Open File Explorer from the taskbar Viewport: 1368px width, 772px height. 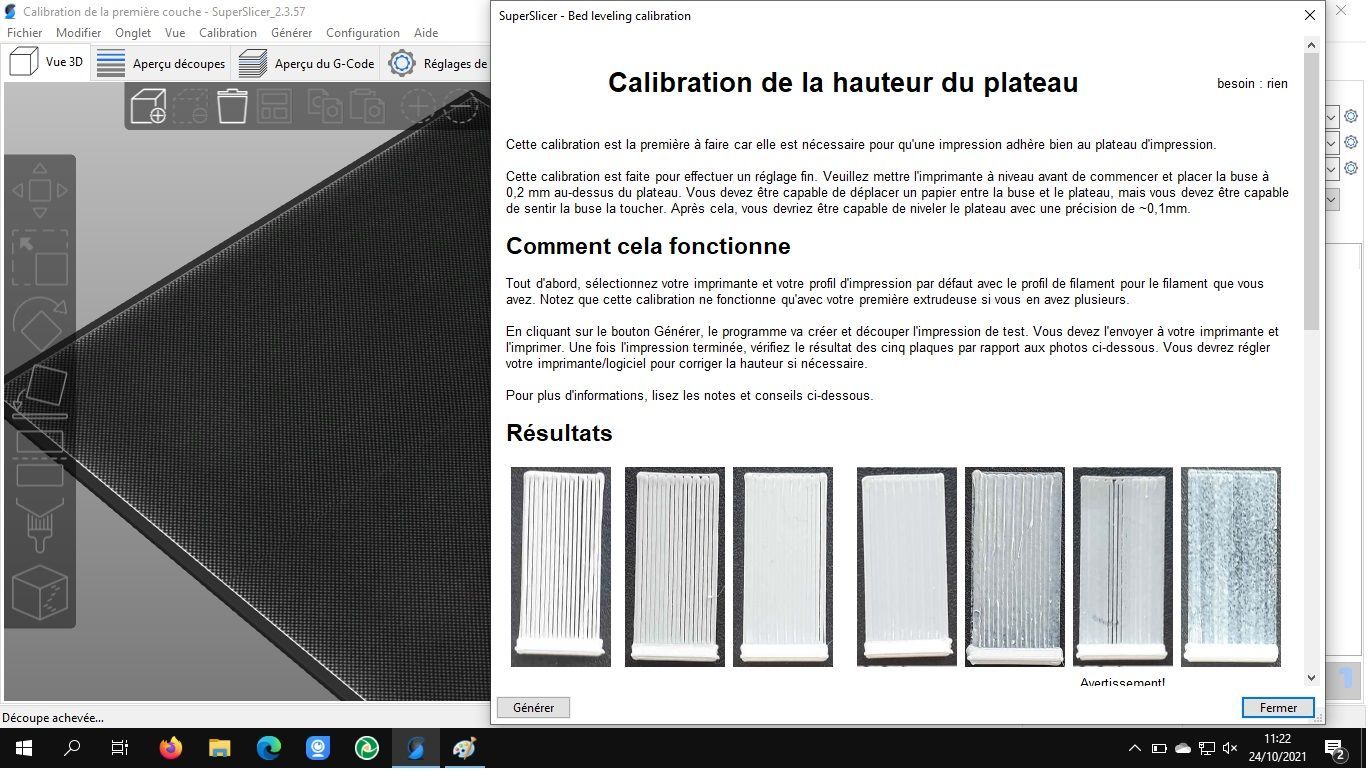pyautogui.click(x=219, y=748)
